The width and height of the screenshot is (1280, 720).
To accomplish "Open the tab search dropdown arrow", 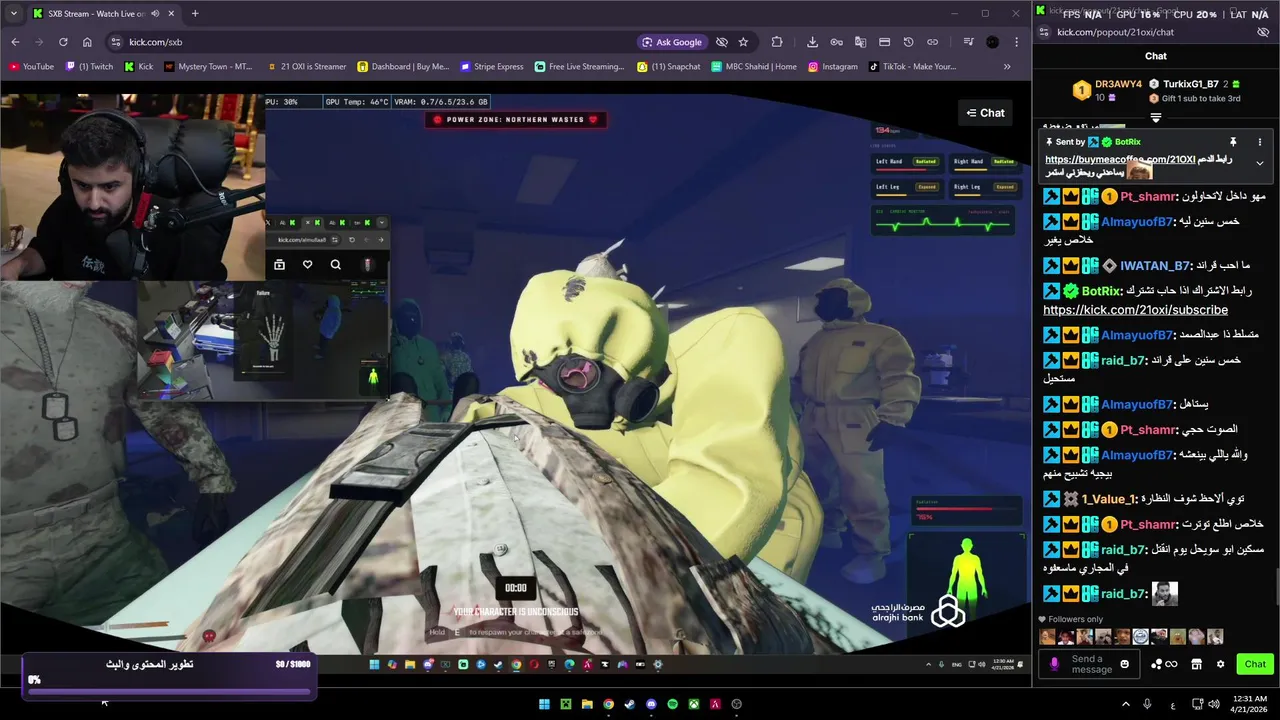I will pyautogui.click(x=13, y=14).
